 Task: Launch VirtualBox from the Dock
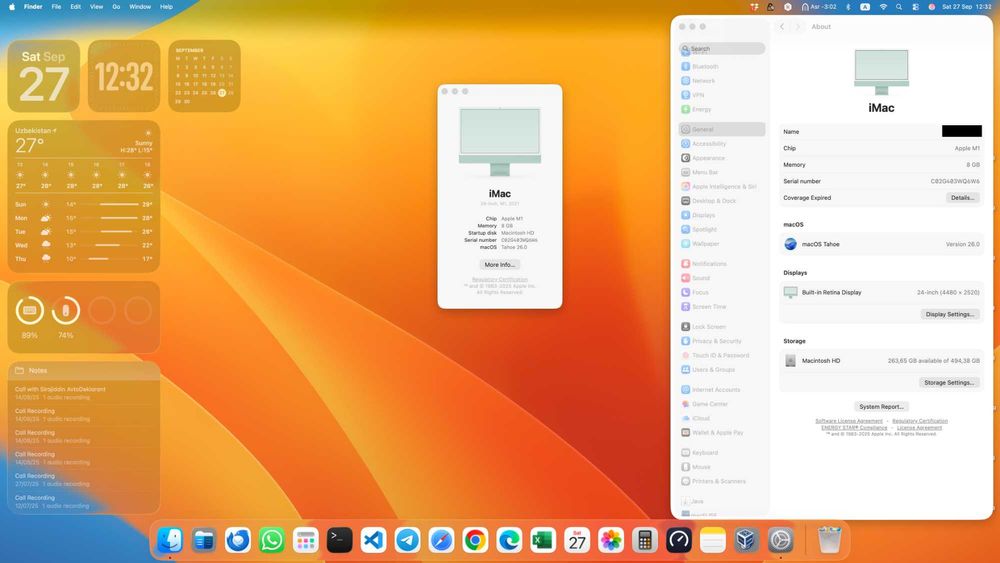pos(746,541)
